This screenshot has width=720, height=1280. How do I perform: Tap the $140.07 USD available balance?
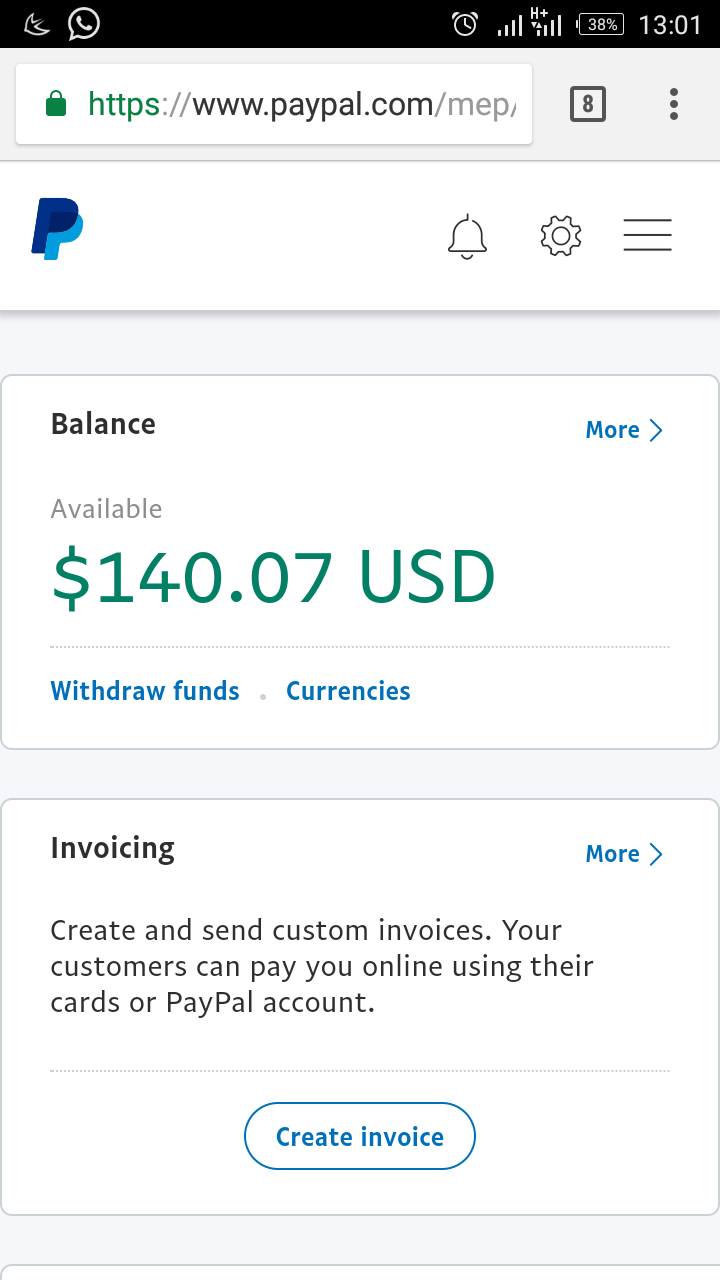273,578
